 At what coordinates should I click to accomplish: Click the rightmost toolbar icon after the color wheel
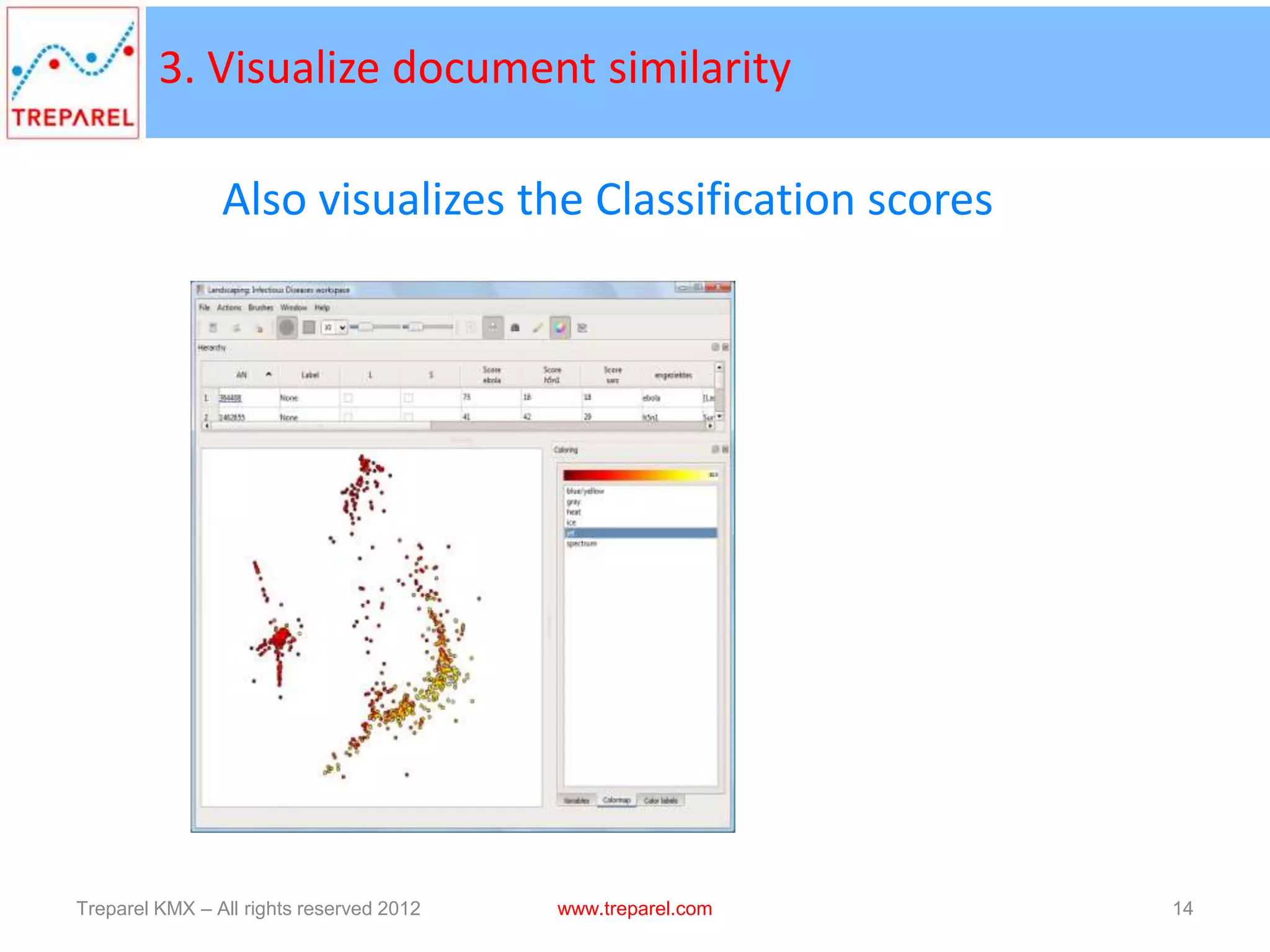click(582, 328)
